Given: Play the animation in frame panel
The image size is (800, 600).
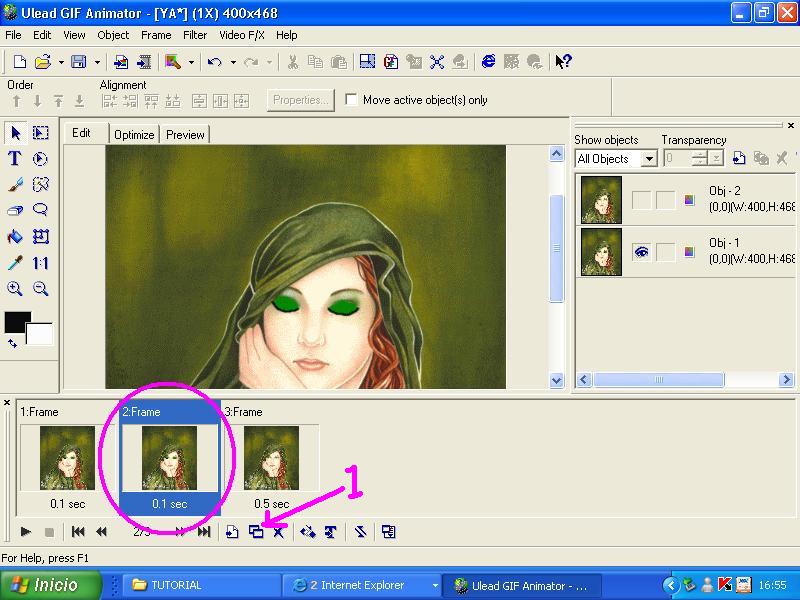Looking at the screenshot, I should [26, 532].
